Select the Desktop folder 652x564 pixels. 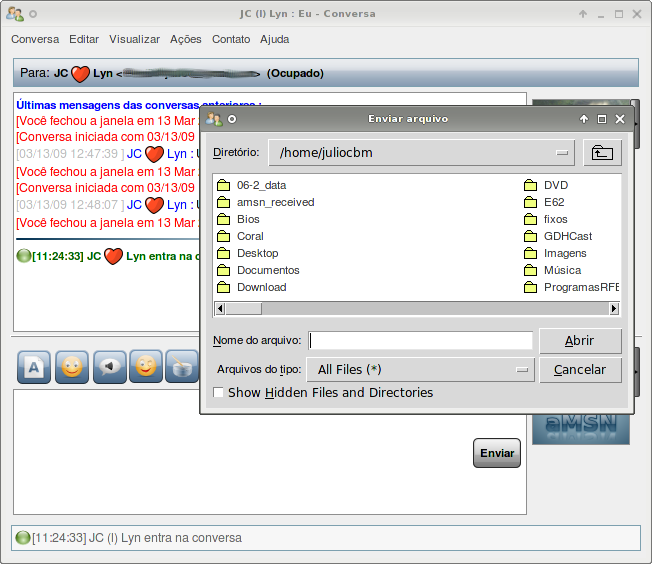coord(248,253)
